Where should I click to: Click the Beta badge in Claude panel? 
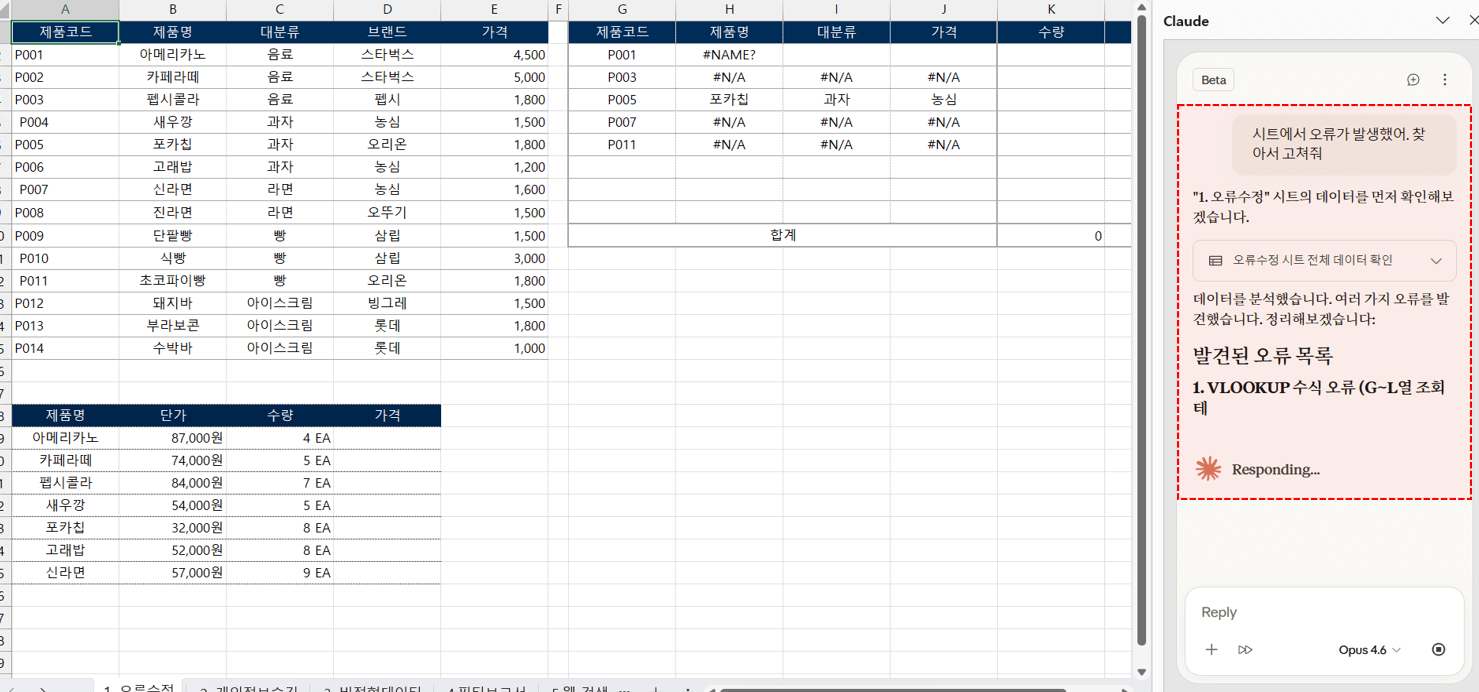tap(1213, 80)
